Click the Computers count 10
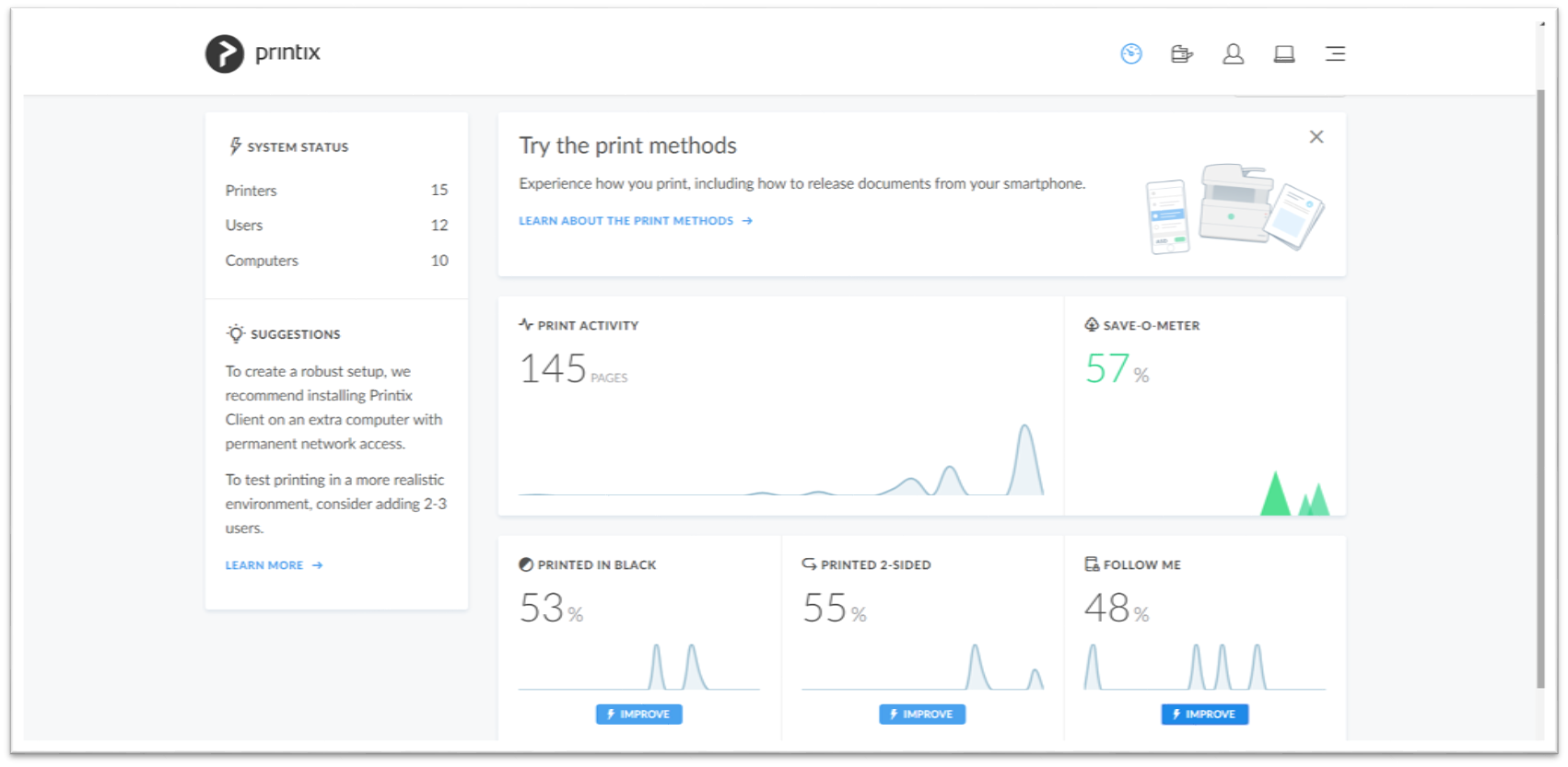 [439, 261]
